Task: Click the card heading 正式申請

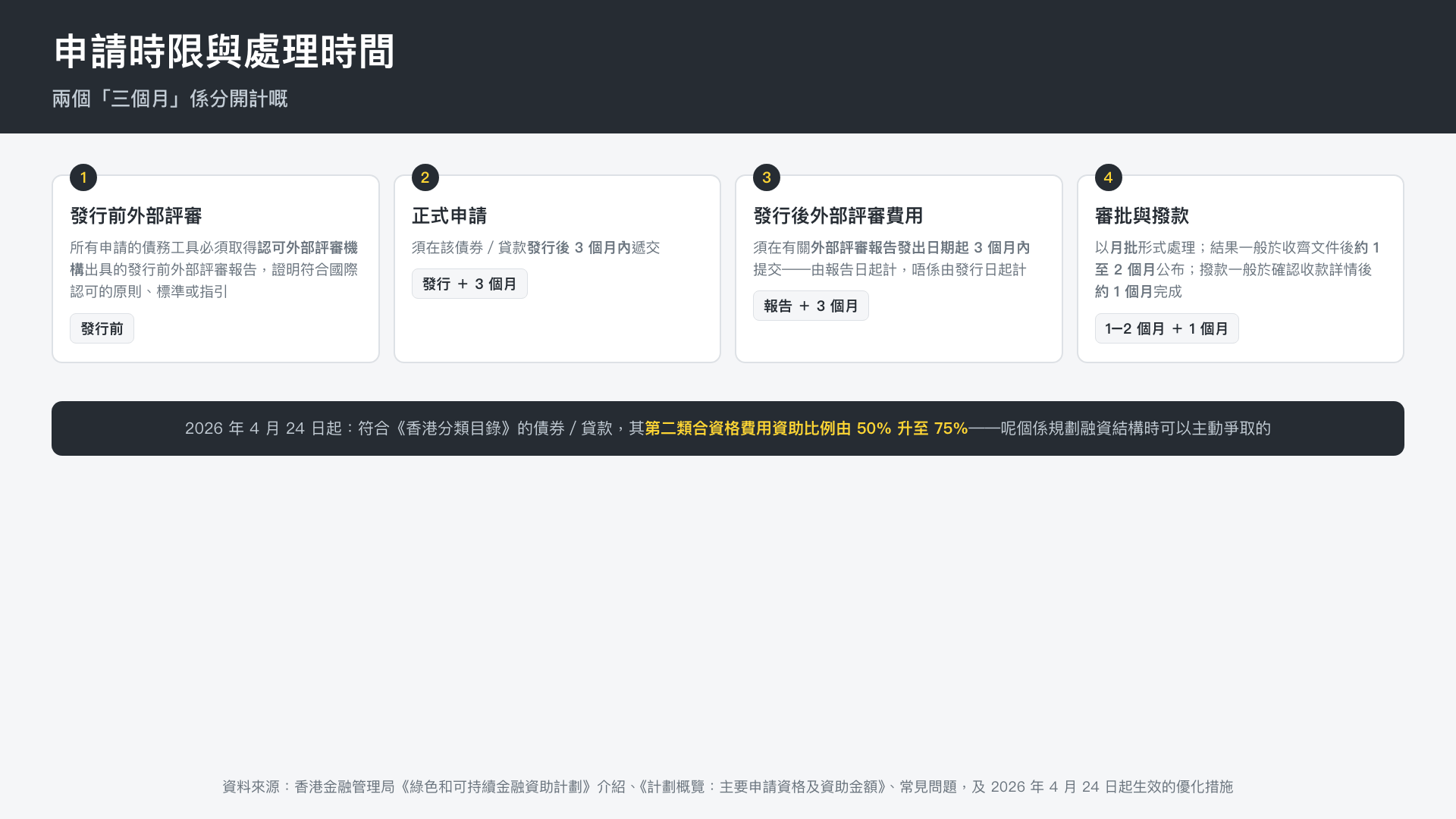Action: coord(449,216)
